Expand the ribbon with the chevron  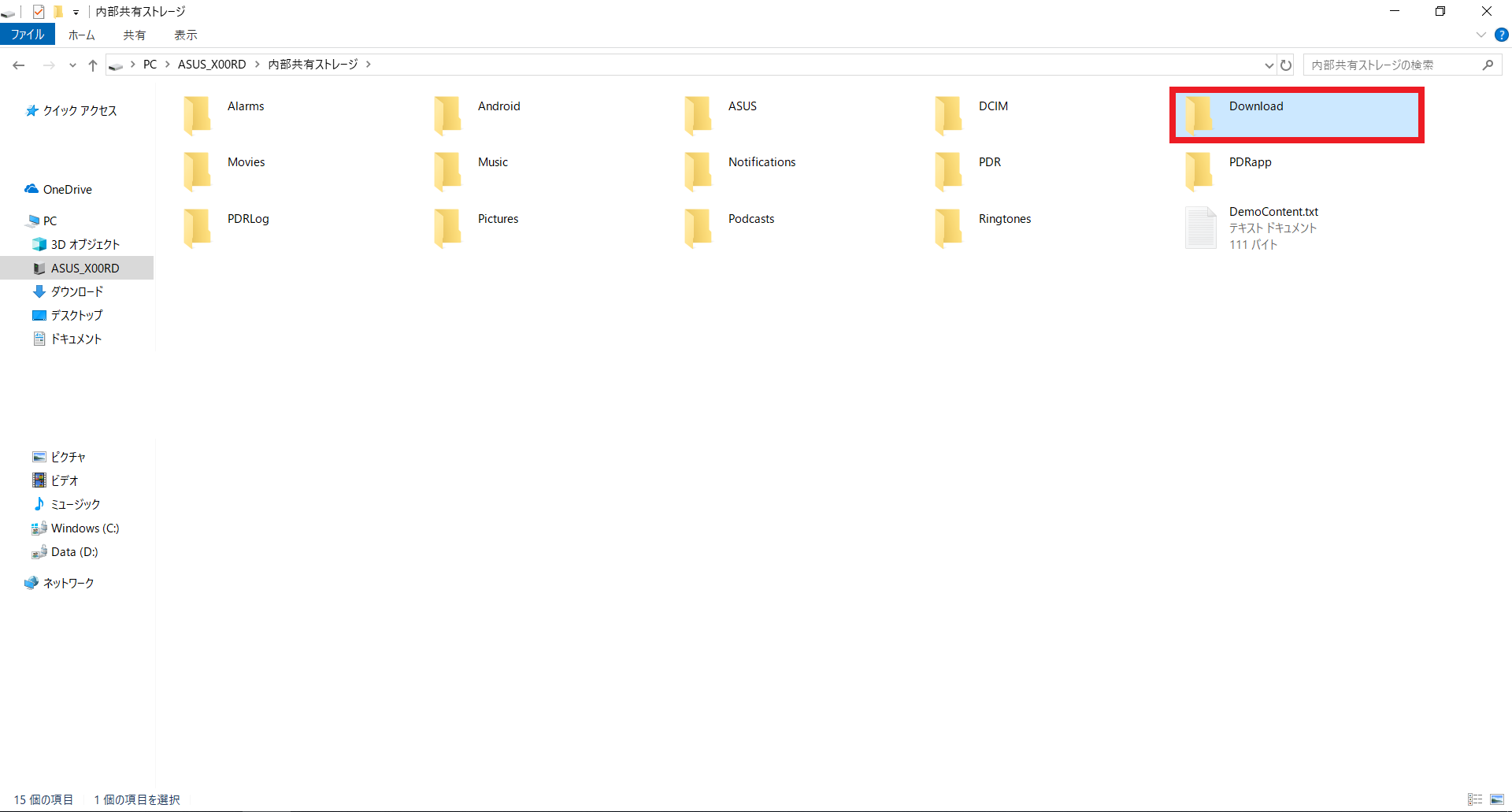pyautogui.click(x=1480, y=35)
